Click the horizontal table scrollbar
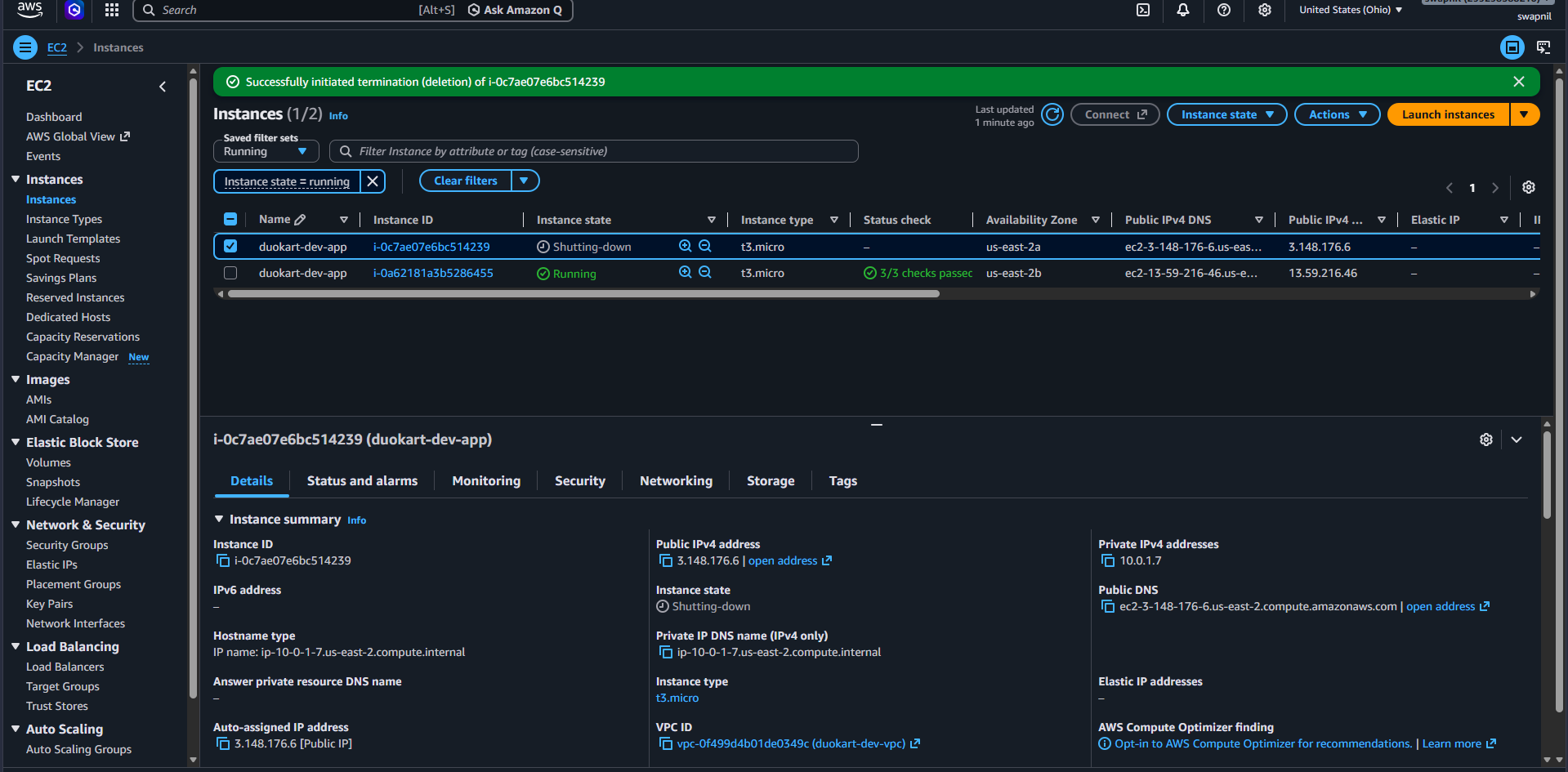The height and width of the screenshot is (772, 1568). (583, 293)
